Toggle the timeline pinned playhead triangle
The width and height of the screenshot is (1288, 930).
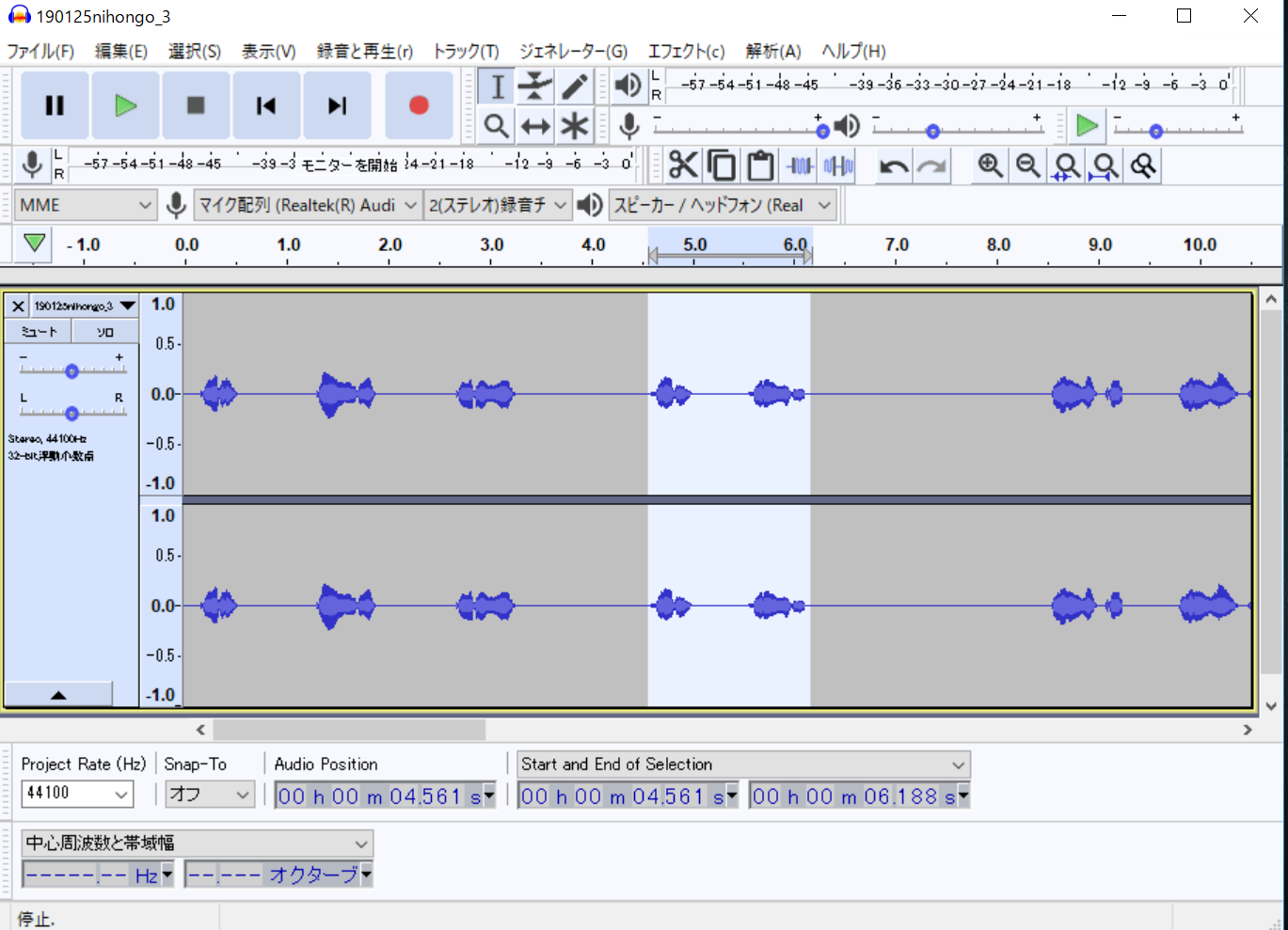[35, 244]
